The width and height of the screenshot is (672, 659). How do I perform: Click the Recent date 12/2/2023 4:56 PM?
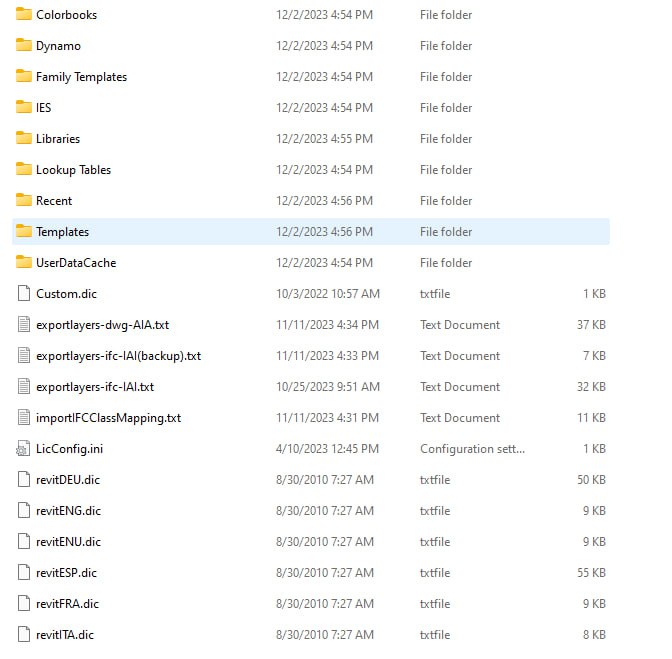click(x=324, y=201)
